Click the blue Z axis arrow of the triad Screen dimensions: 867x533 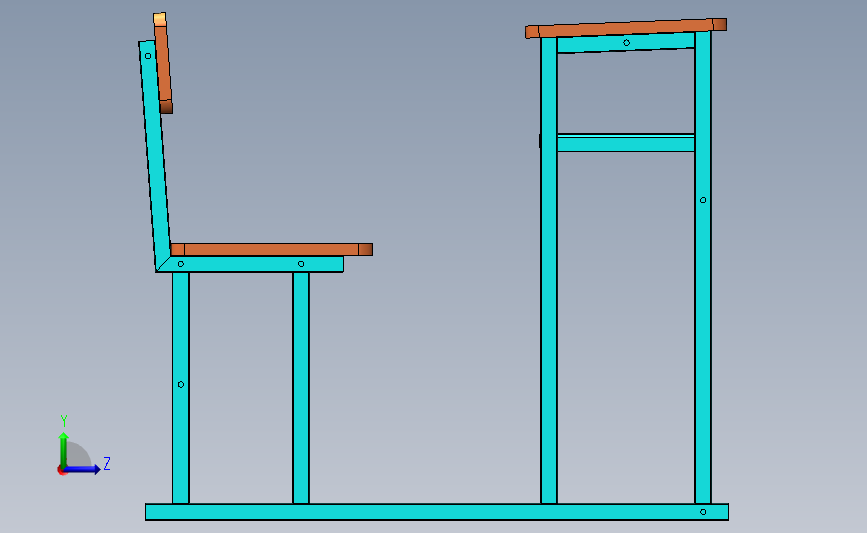[x=82, y=469]
